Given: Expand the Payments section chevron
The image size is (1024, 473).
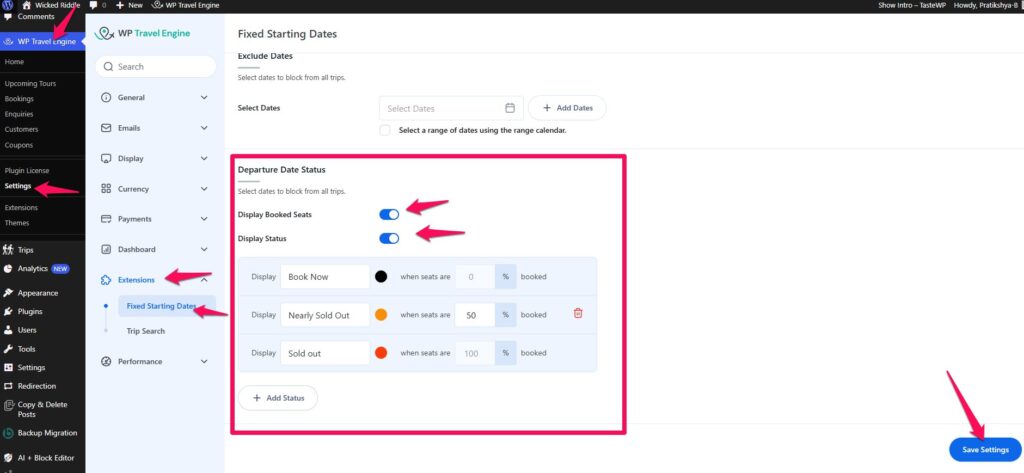Looking at the screenshot, I should click(x=204, y=219).
